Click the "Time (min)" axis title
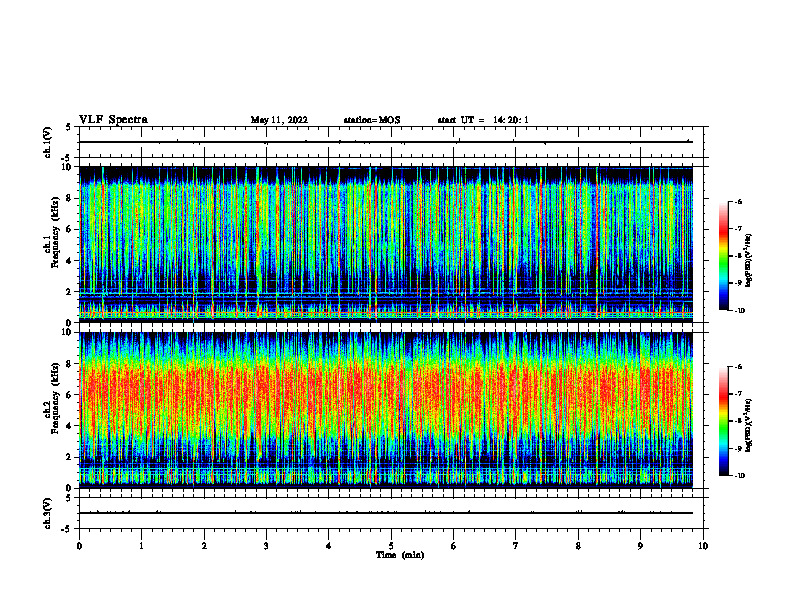This screenshot has width=792, height=612. click(x=400, y=555)
